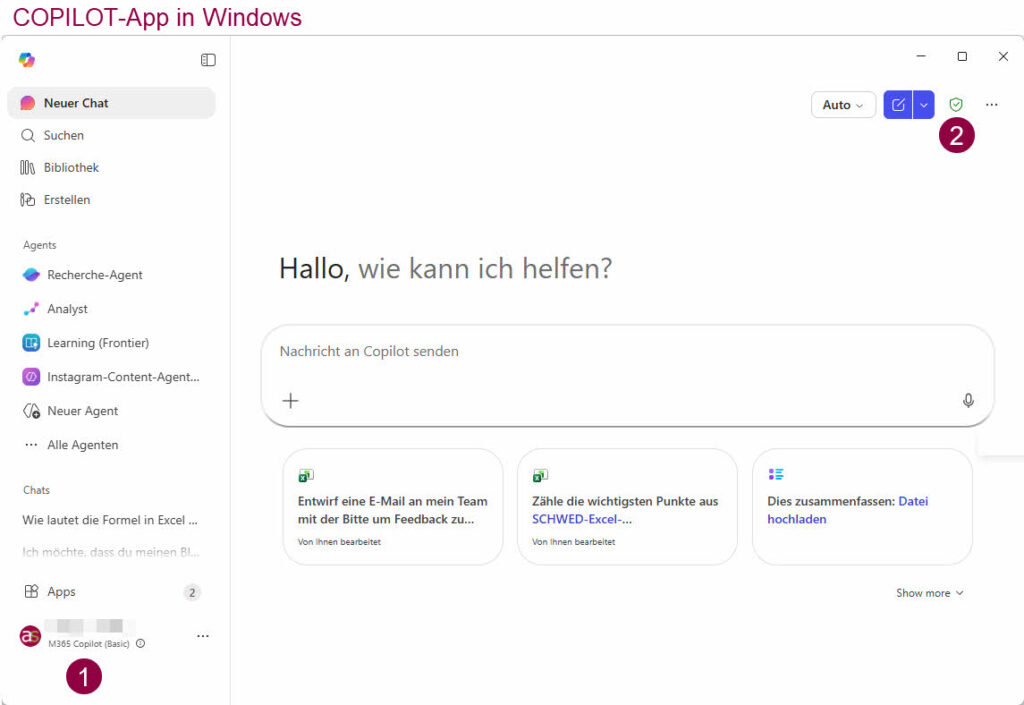The width and height of the screenshot is (1024, 705).
Task: Collapse the sidebar with the panel toggle
Action: (x=208, y=60)
